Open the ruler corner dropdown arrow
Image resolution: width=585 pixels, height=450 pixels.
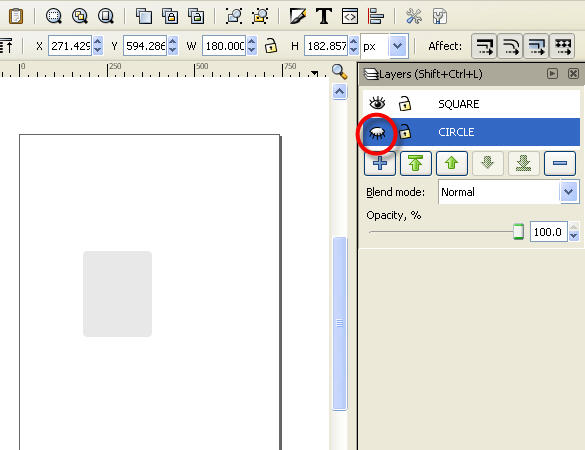click(315, 73)
